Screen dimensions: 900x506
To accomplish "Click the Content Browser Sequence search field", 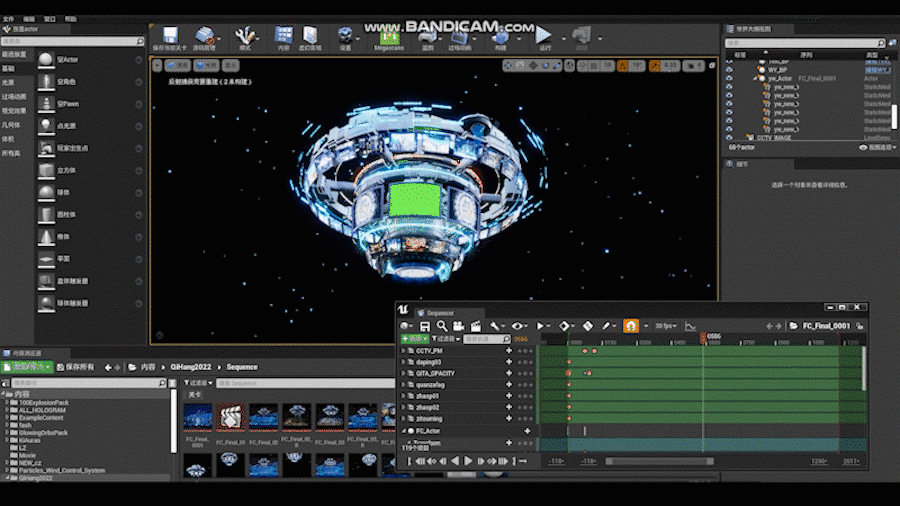I will point(305,383).
